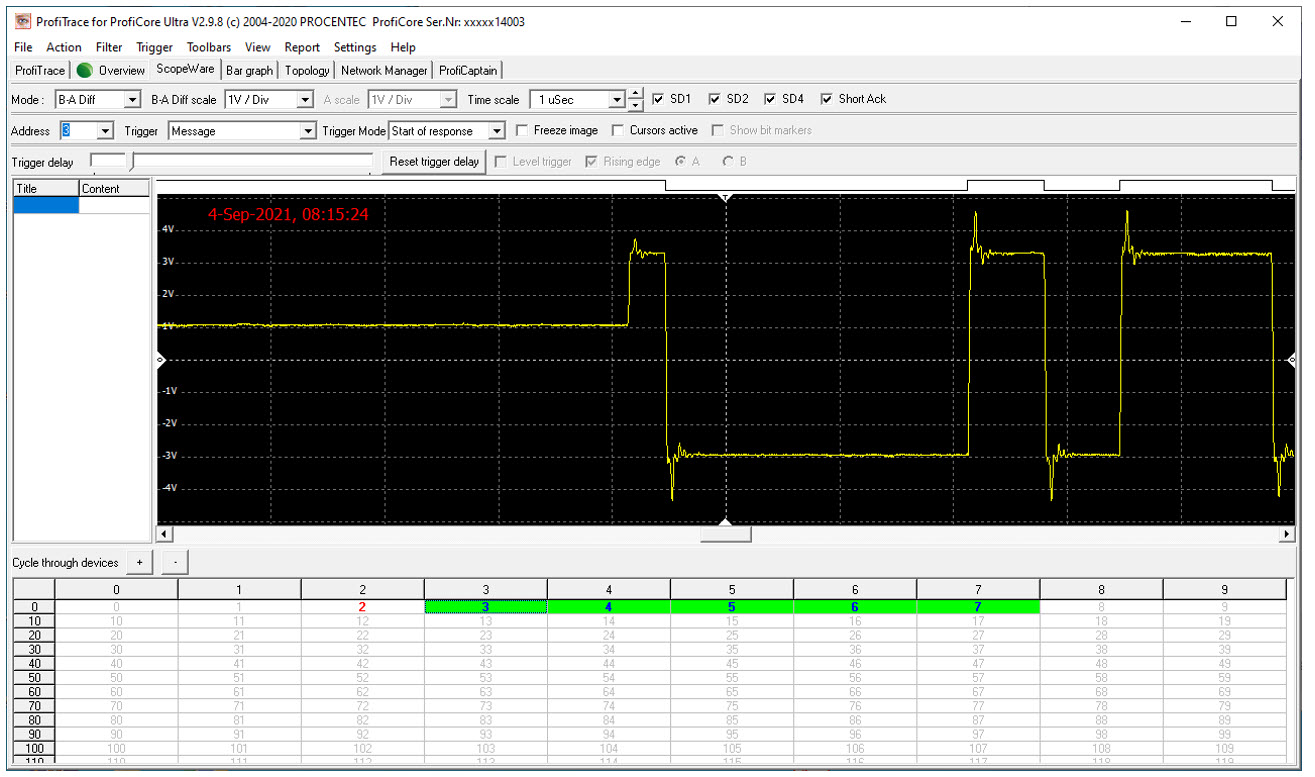Image resolution: width=1315 pixels, height=777 pixels.
Task: Expand the disabled A scale dropdown
Action: 448,100
